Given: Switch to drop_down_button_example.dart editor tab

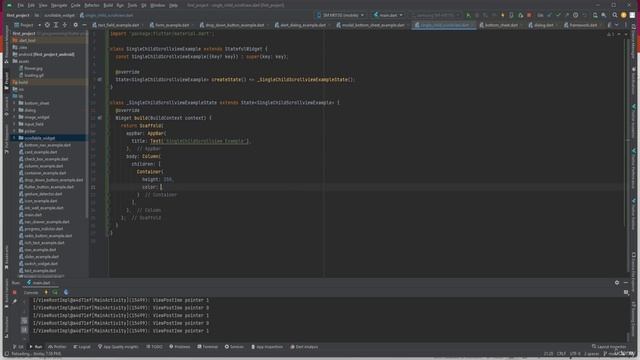Looking at the screenshot, I should coord(233,25).
